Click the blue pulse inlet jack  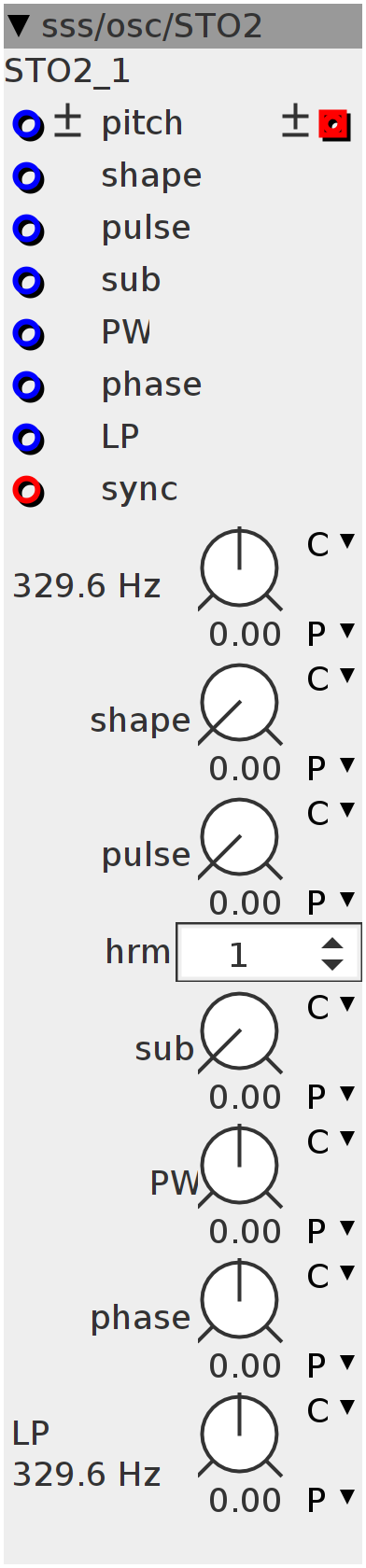click(28, 230)
